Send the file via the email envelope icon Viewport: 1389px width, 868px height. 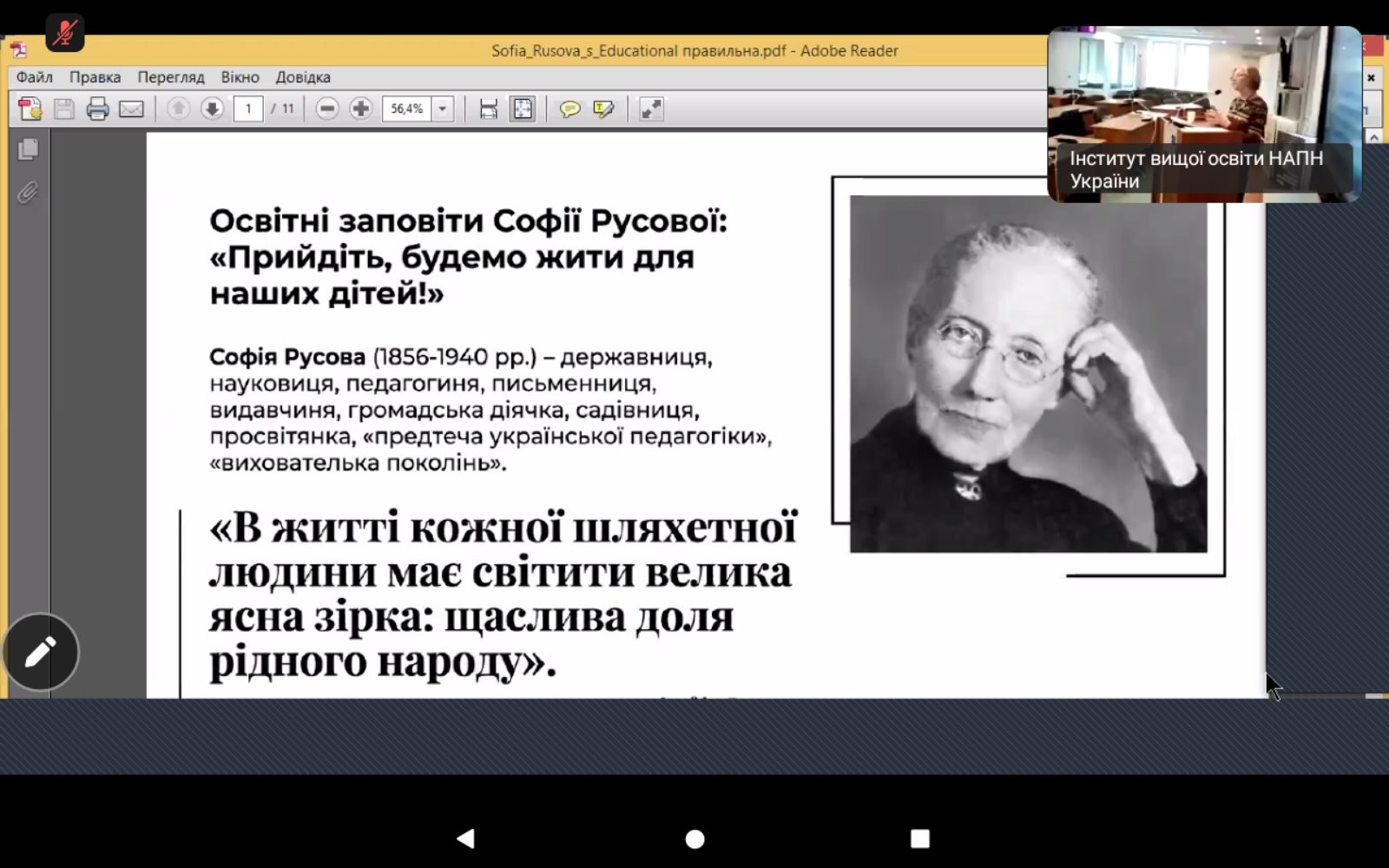131,109
